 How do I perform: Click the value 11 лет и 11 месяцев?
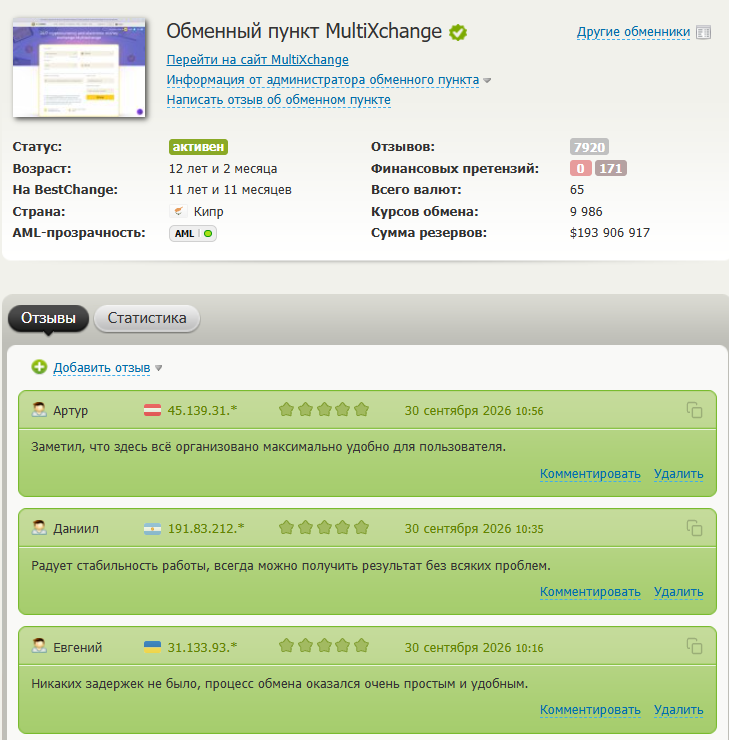pyautogui.click(x=230, y=190)
